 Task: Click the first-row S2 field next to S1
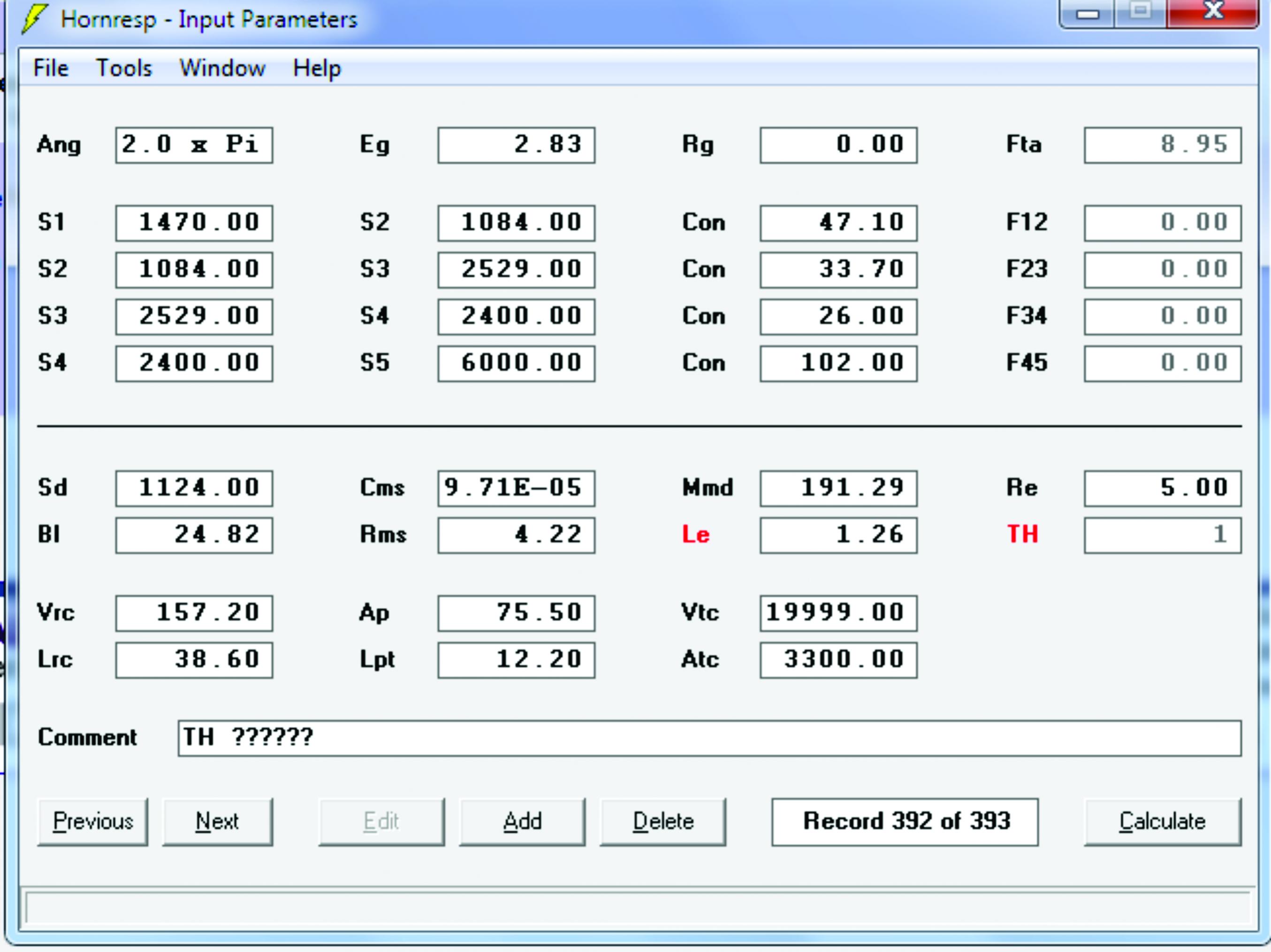coord(516,223)
